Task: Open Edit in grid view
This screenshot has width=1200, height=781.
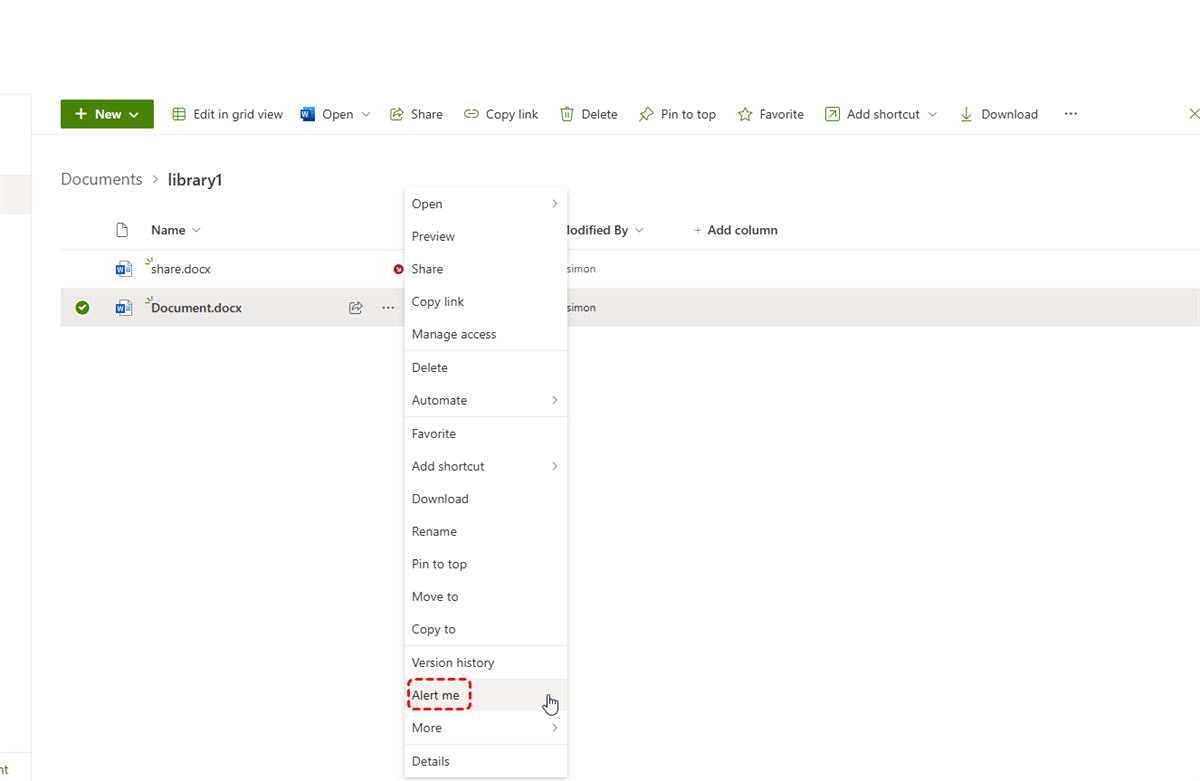Action: coord(228,114)
